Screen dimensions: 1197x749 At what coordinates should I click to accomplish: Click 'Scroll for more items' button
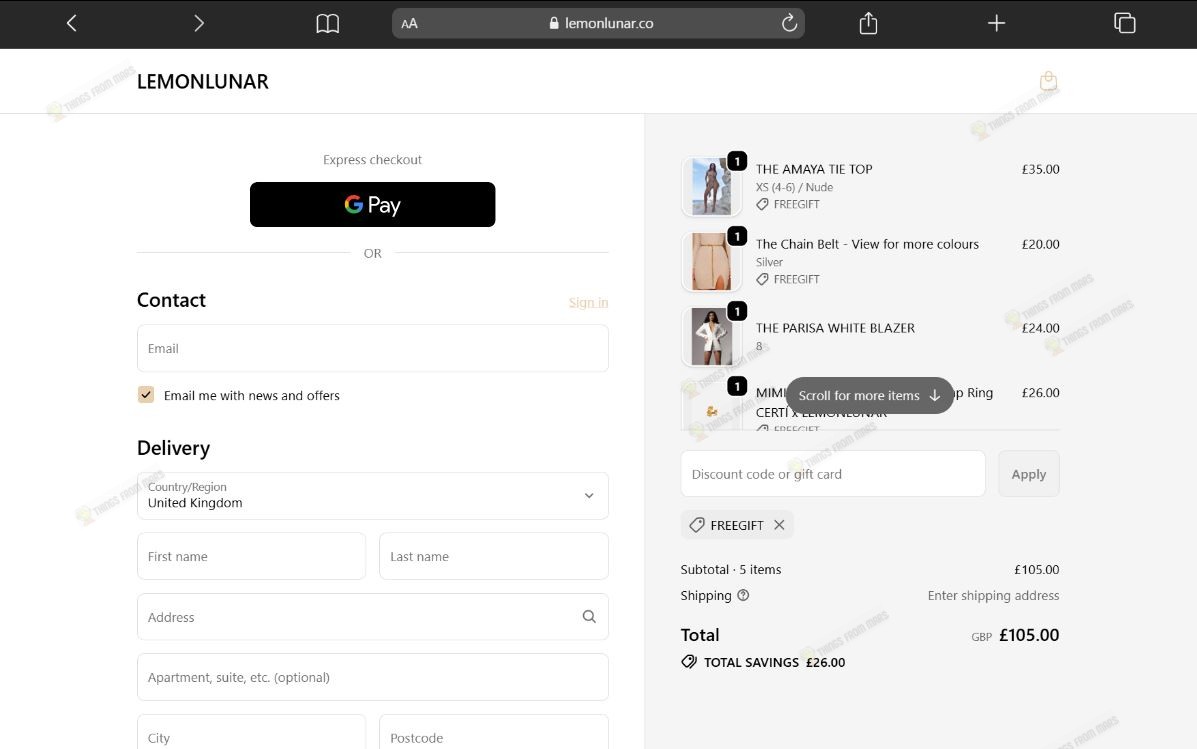[x=870, y=395]
